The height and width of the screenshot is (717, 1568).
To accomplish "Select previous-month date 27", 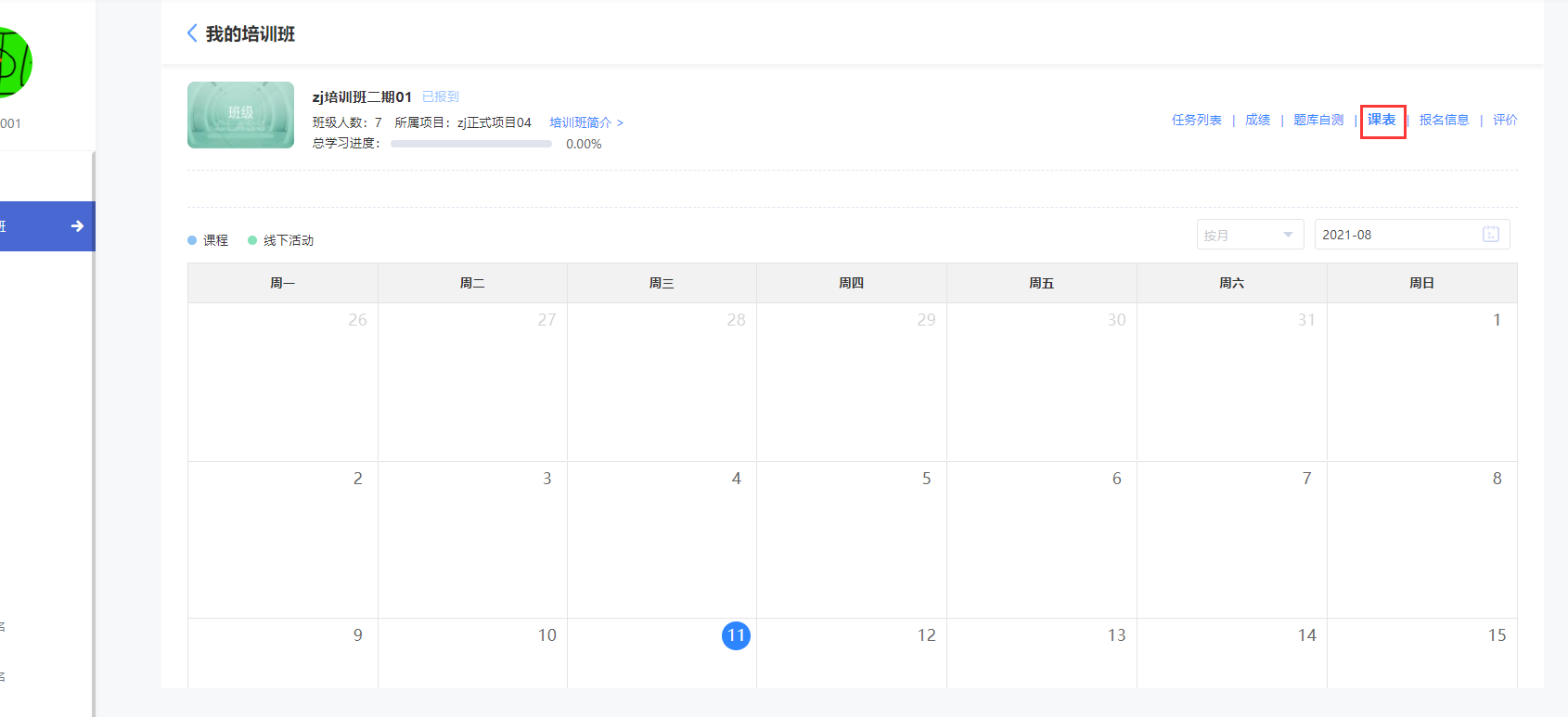I will [x=547, y=320].
